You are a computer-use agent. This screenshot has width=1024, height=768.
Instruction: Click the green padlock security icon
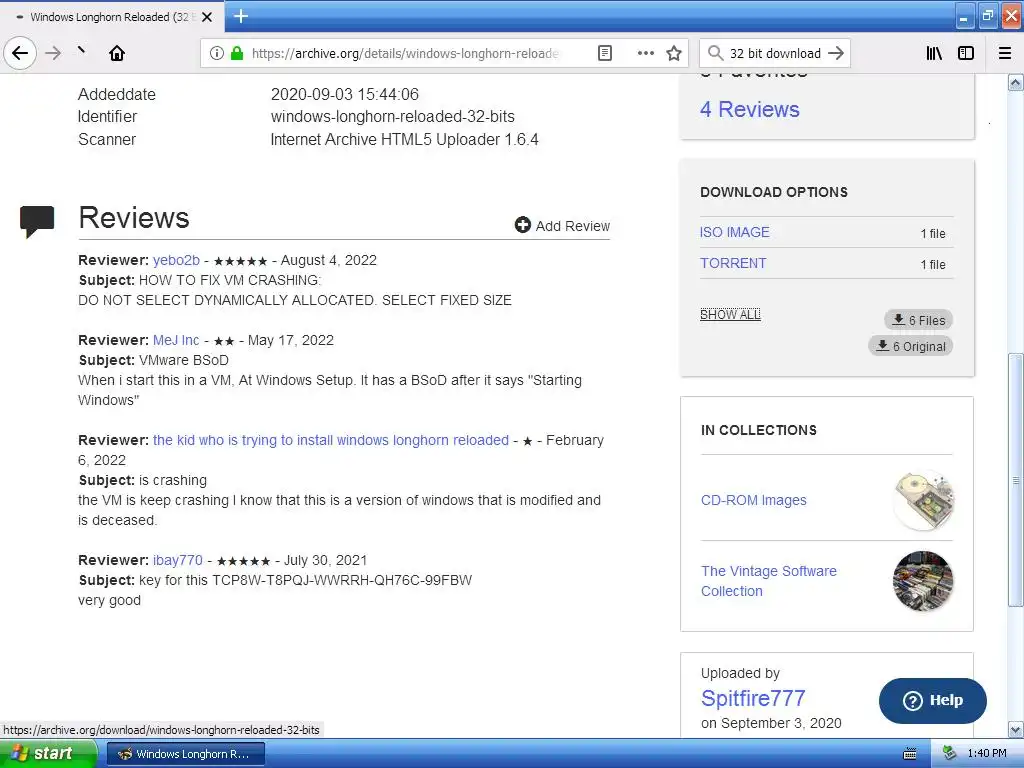tap(237, 53)
